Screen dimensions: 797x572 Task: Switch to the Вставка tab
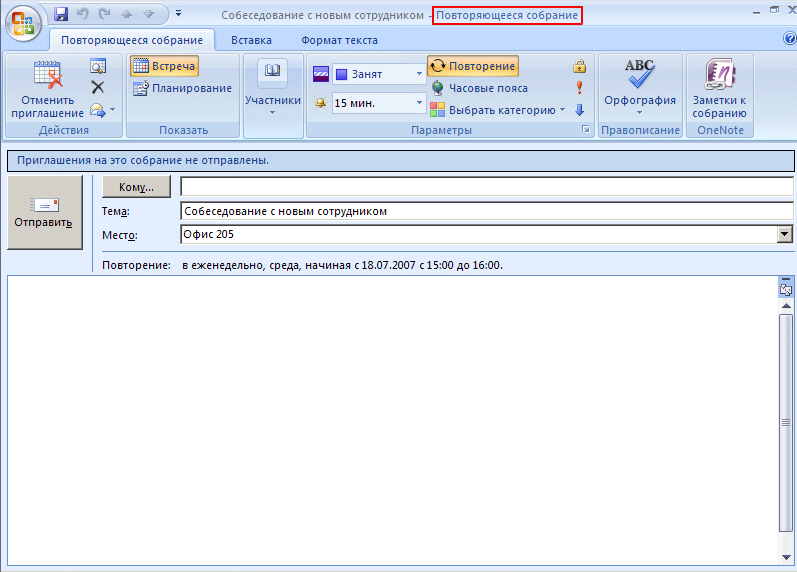click(x=251, y=40)
